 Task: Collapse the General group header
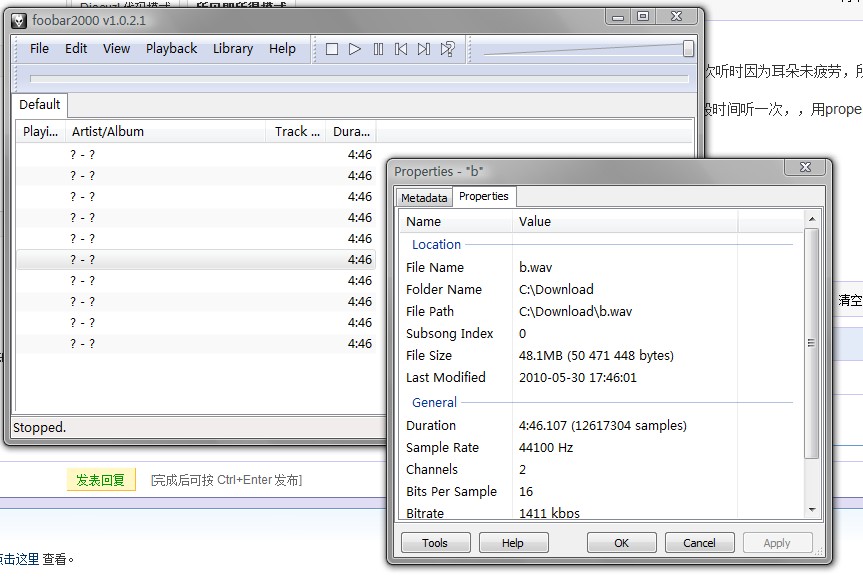[434, 402]
